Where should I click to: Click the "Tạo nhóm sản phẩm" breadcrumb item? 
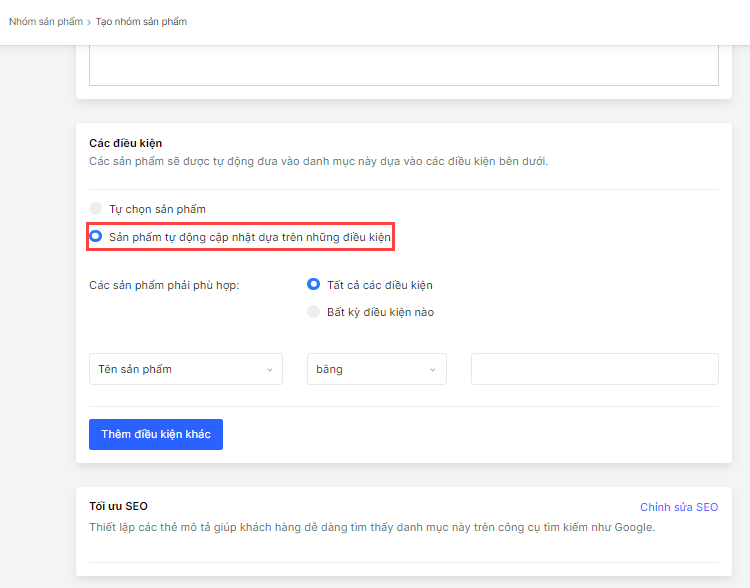(x=141, y=22)
